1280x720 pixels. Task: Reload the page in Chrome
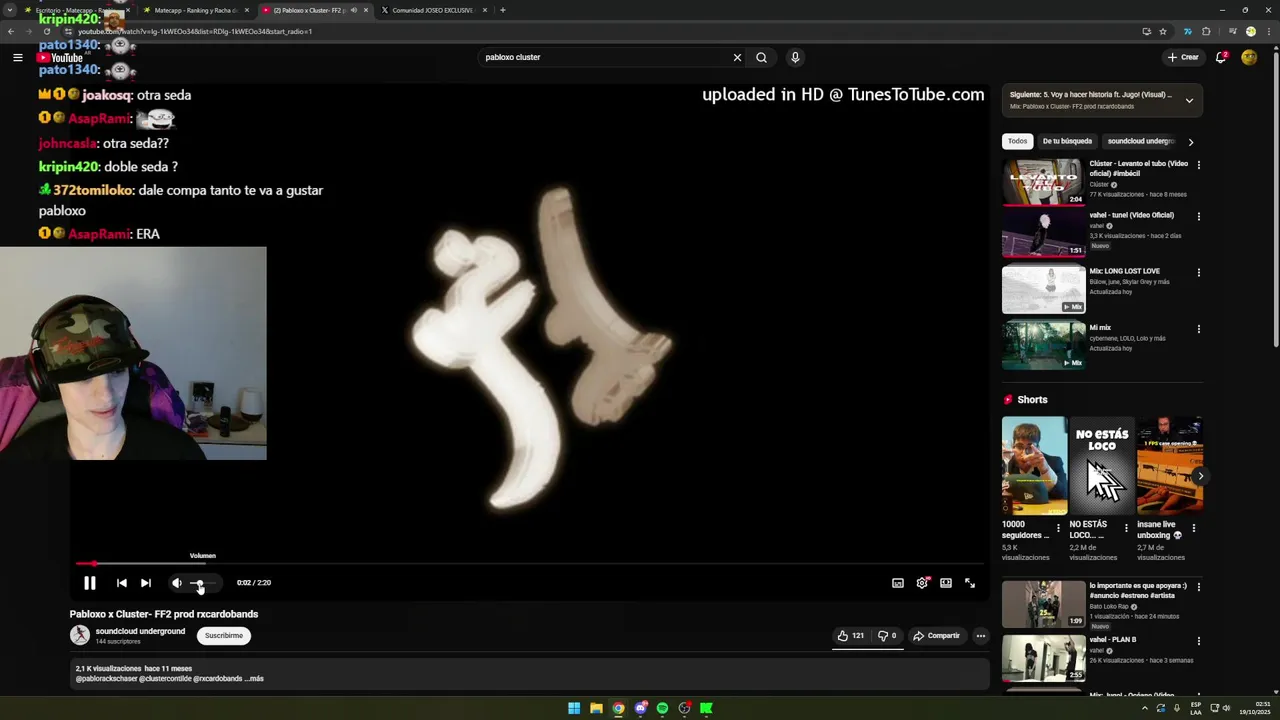coord(46,31)
